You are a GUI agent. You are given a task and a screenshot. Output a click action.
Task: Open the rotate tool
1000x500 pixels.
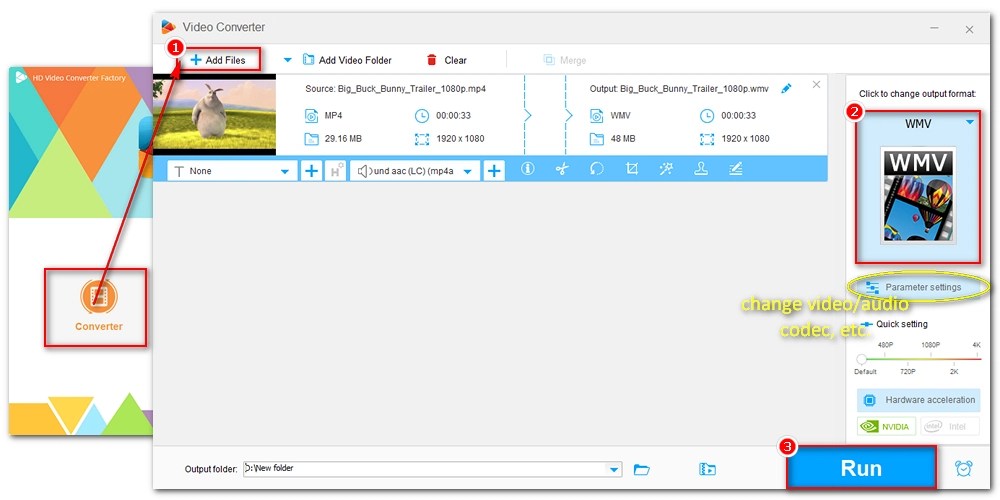pyautogui.click(x=597, y=169)
